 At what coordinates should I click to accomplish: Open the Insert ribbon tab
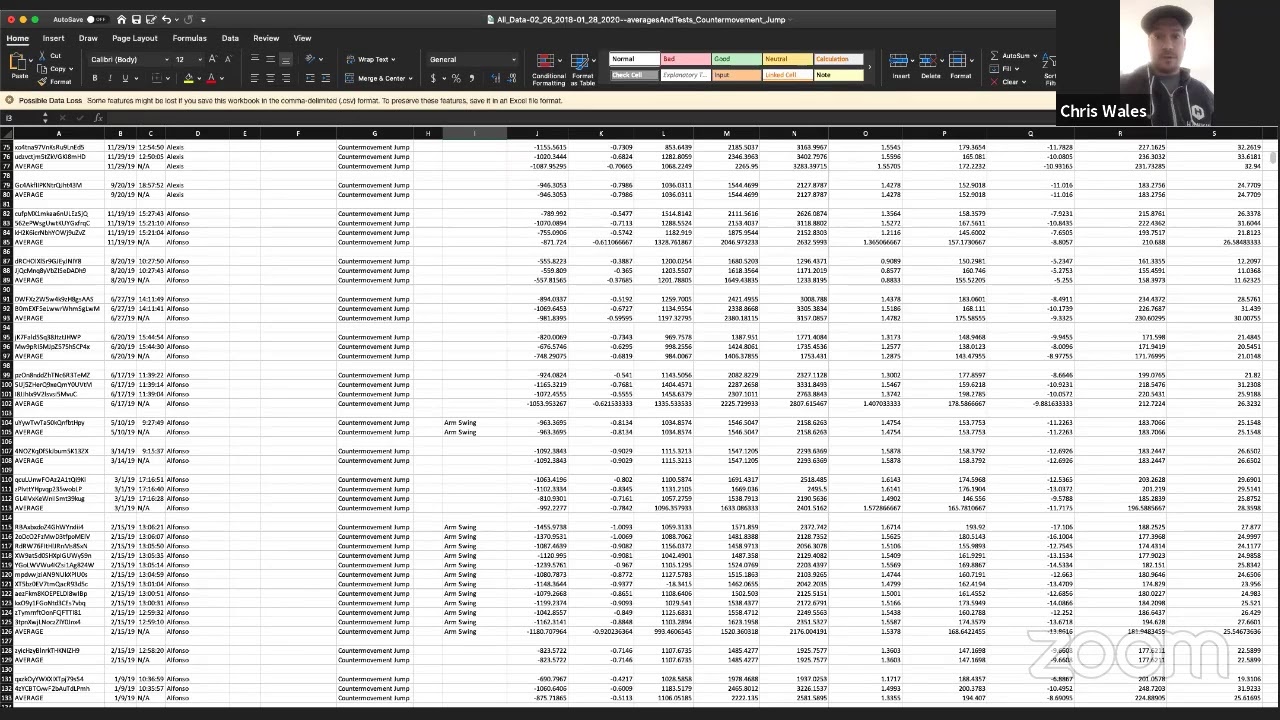[x=53, y=38]
